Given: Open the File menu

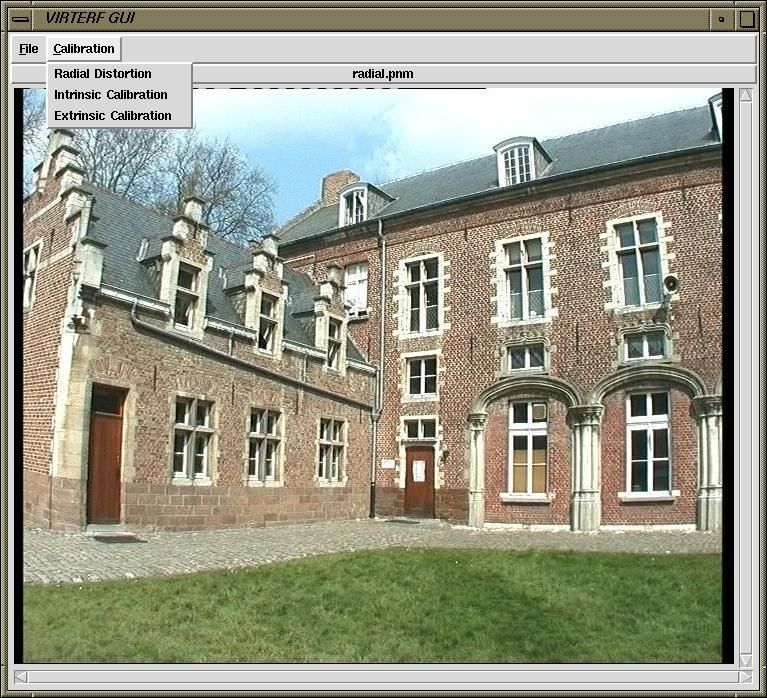Looking at the screenshot, I should [x=28, y=49].
